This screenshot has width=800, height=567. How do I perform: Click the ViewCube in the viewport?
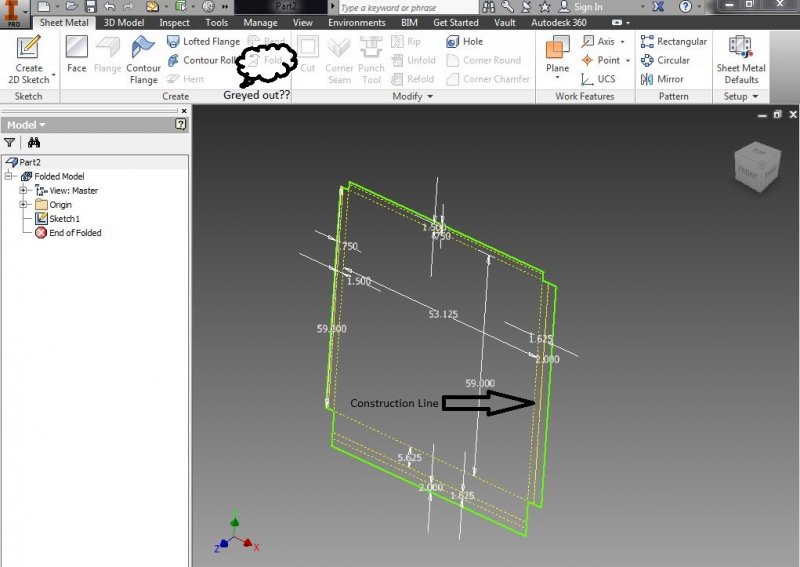coord(758,167)
